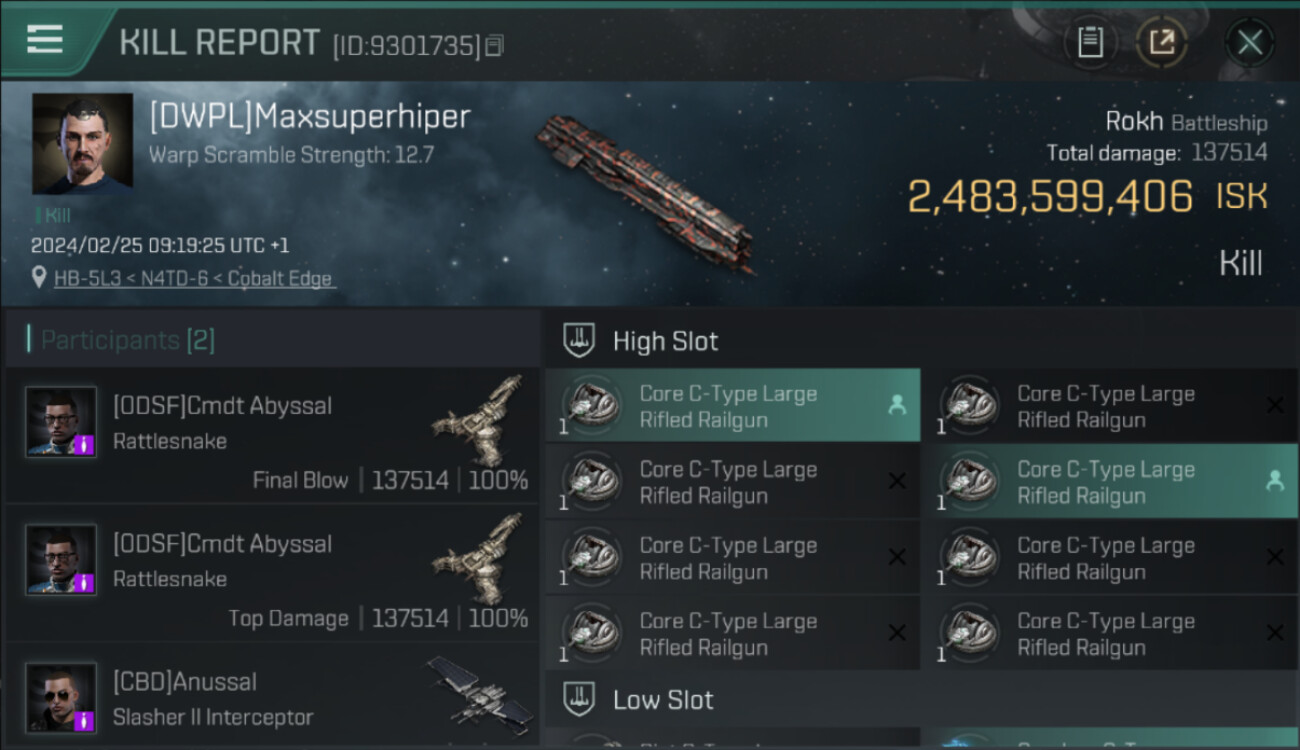Screen dimensions: 1300x750
Task: View Maxsuperhiper's character portrait
Action: pyautogui.click(x=82, y=144)
